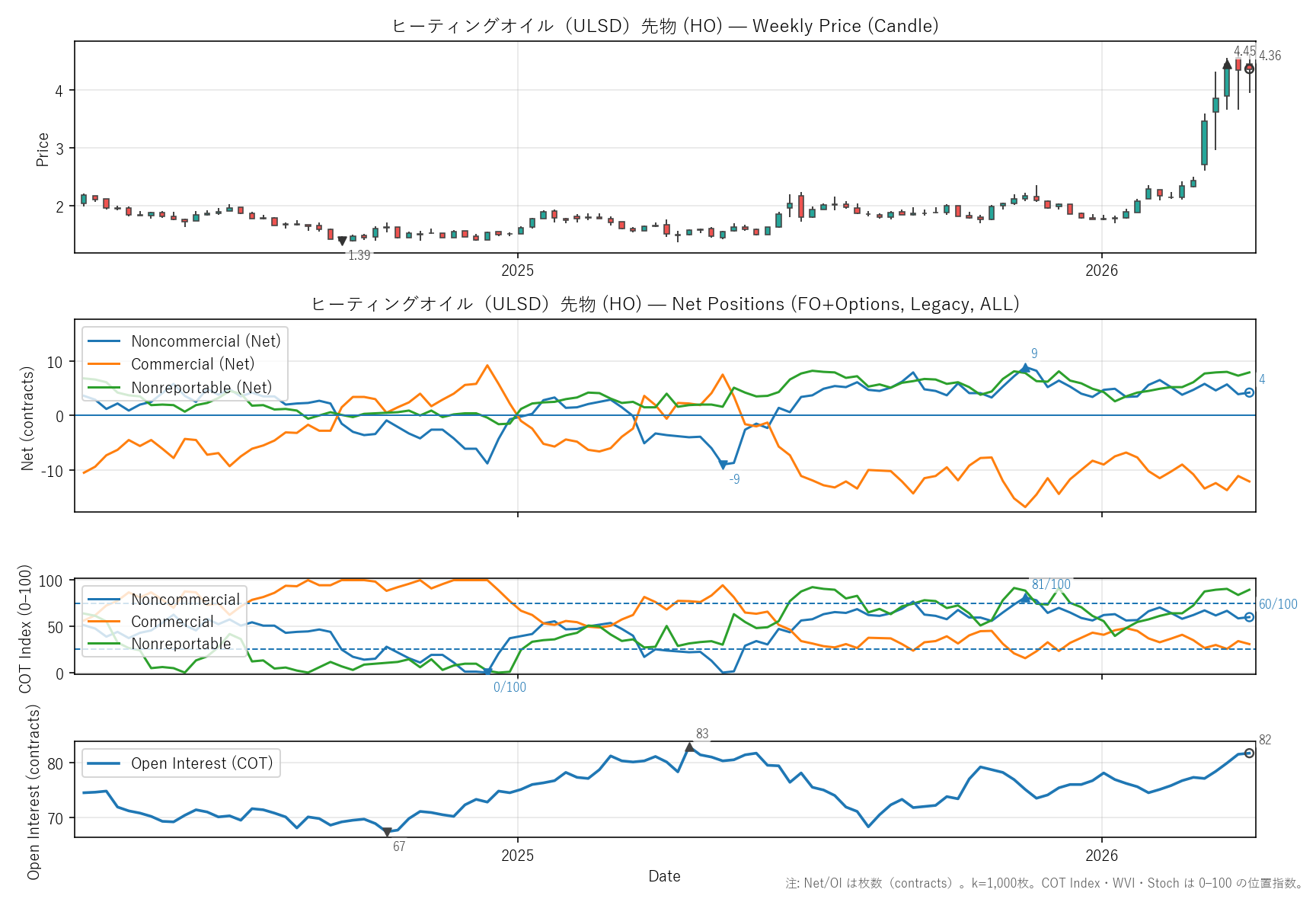Toggle Nonreportable (Net) legend entry in Net Positions
Screen dimensions: 1316x899
click(201, 388)
